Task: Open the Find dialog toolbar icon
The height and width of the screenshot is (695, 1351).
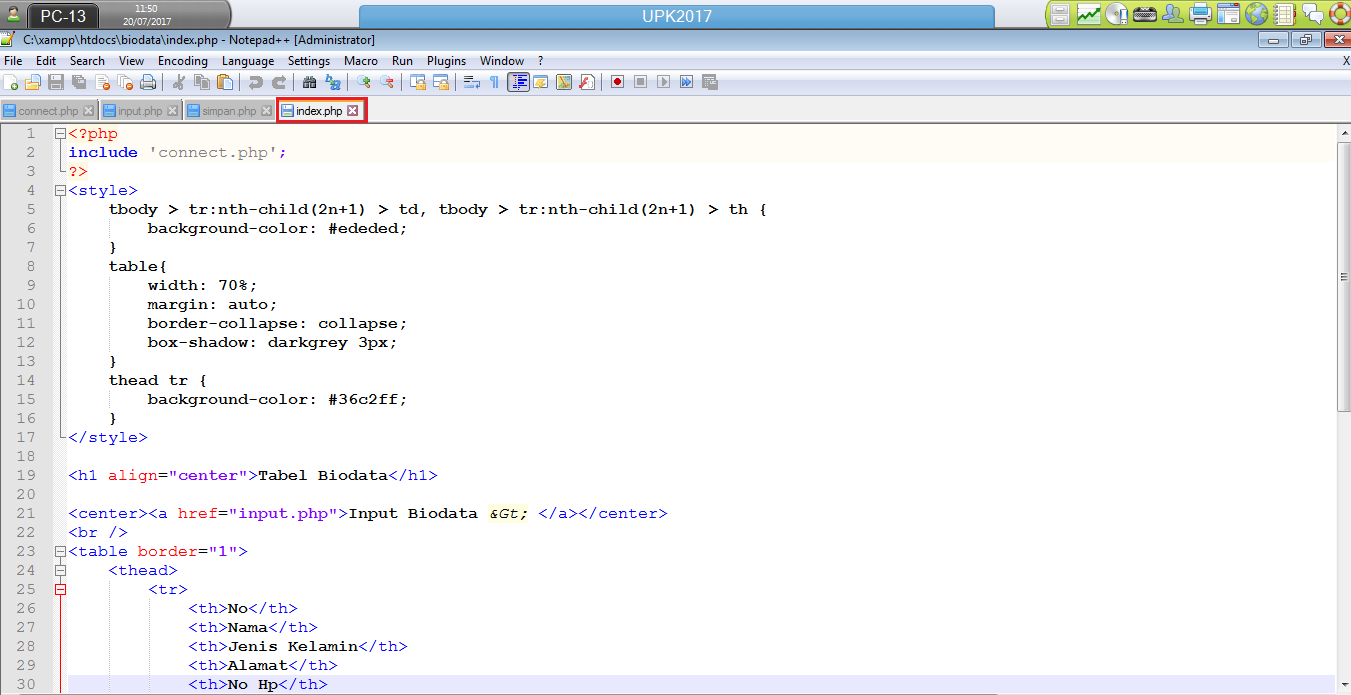Action: [311, 82]
